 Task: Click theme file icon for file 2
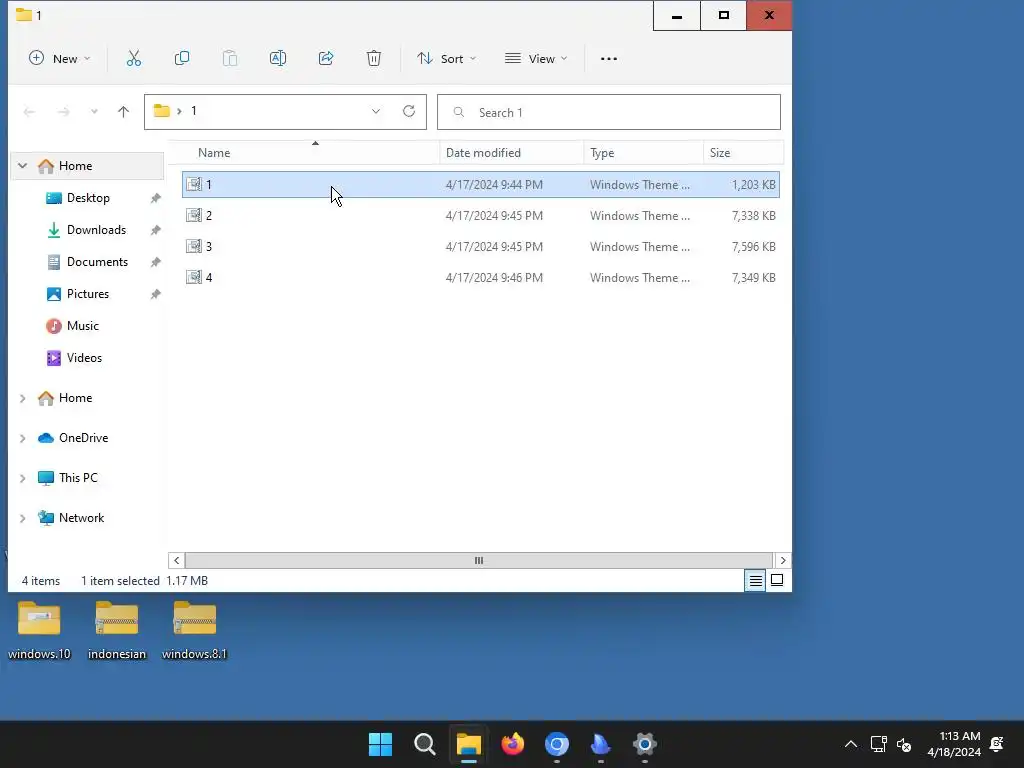click(194, 216)
